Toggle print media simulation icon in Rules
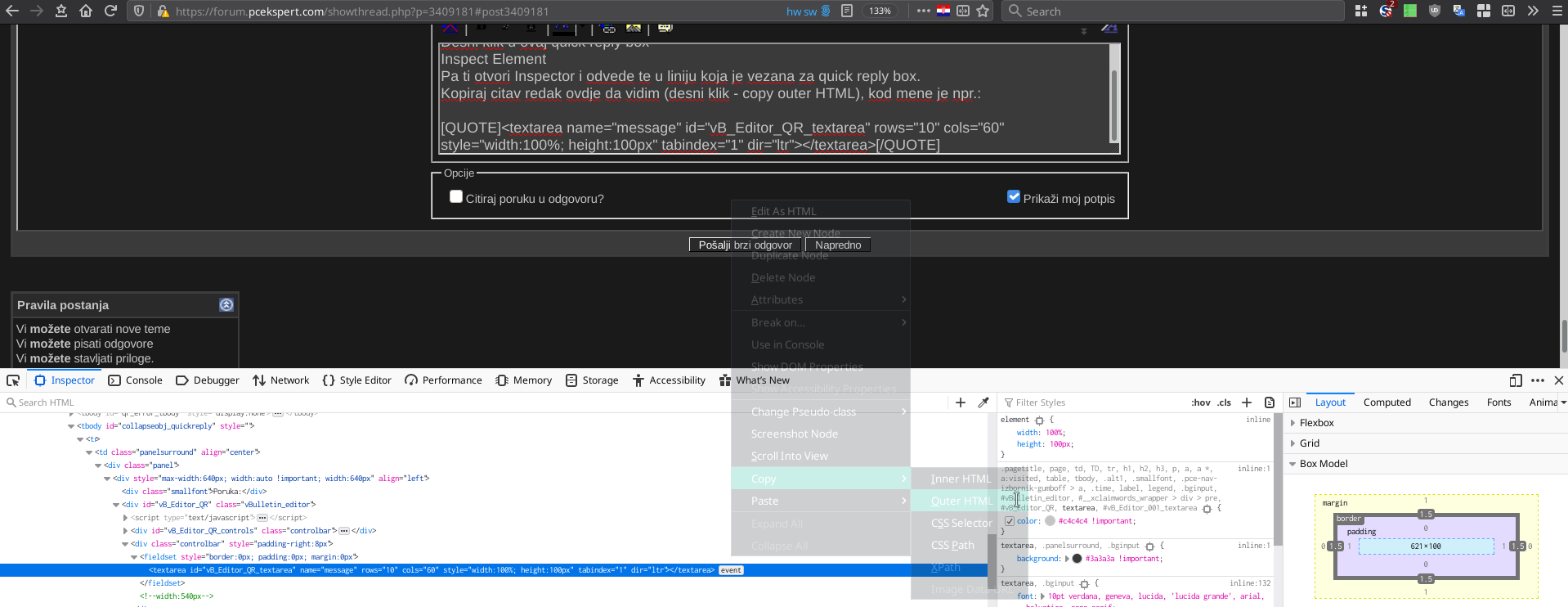 coord(1270,402)
